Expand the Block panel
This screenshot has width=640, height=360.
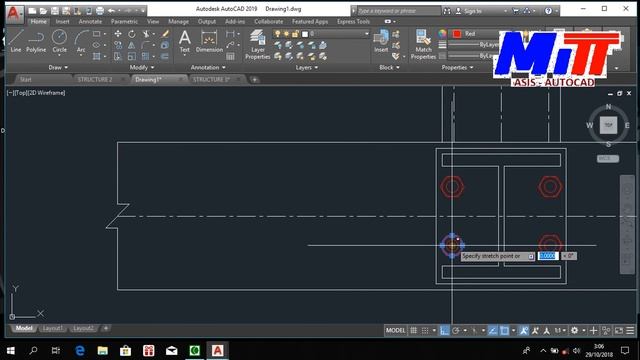[389, 67]
